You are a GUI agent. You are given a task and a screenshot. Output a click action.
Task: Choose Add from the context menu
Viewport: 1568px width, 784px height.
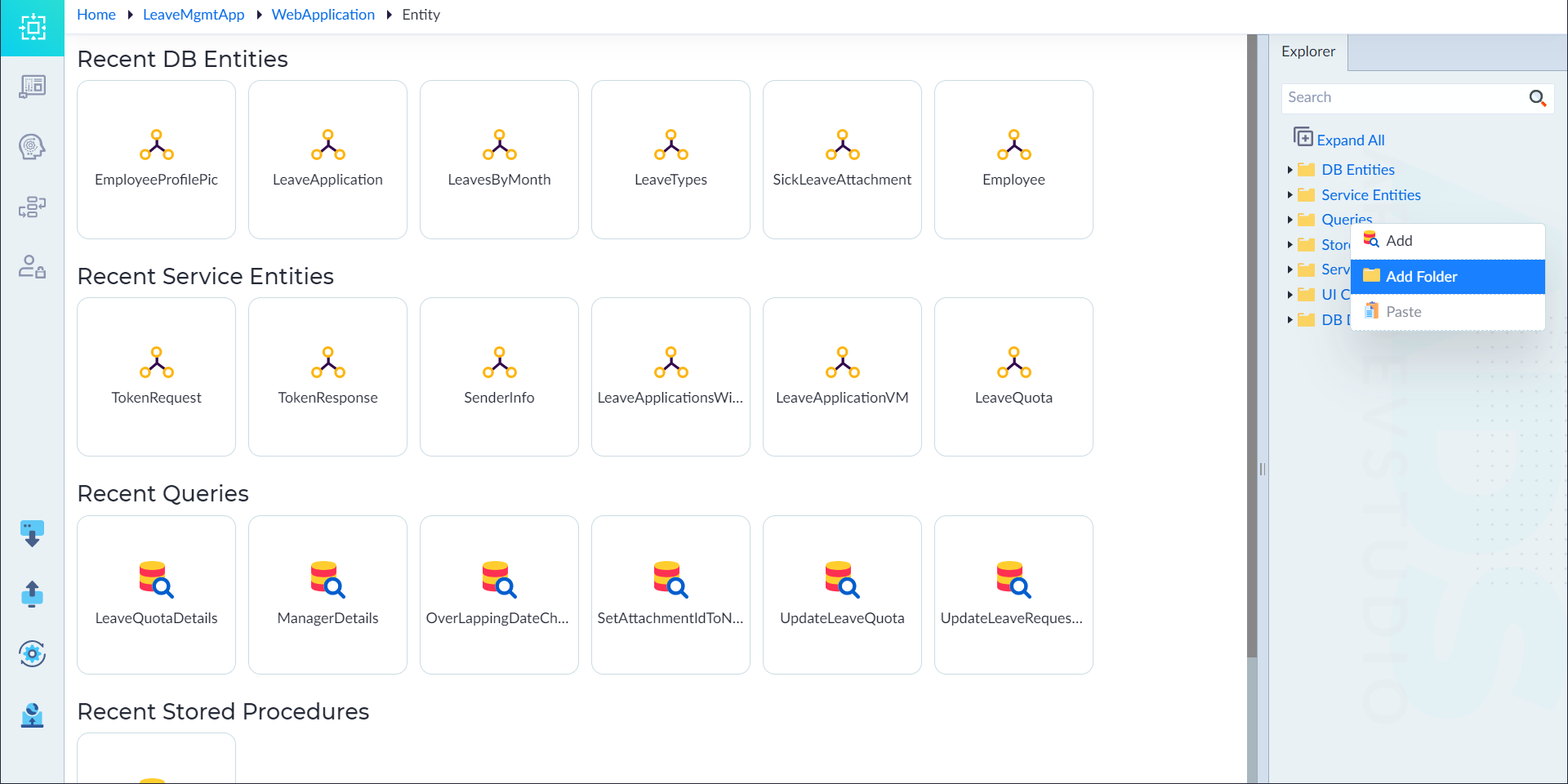pyautogui.click(x=1447, y=241)
